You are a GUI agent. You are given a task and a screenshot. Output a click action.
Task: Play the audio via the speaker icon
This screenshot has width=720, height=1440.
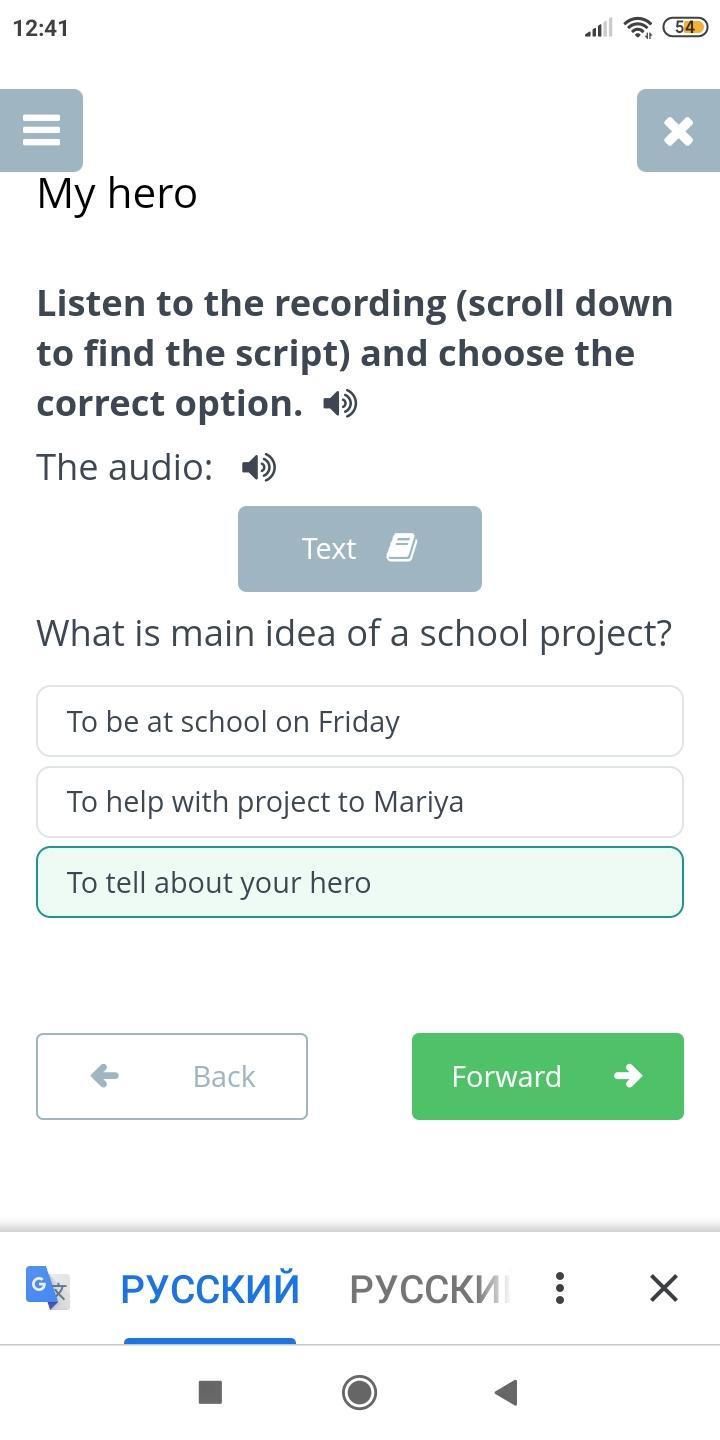click(x=259, y=467)
